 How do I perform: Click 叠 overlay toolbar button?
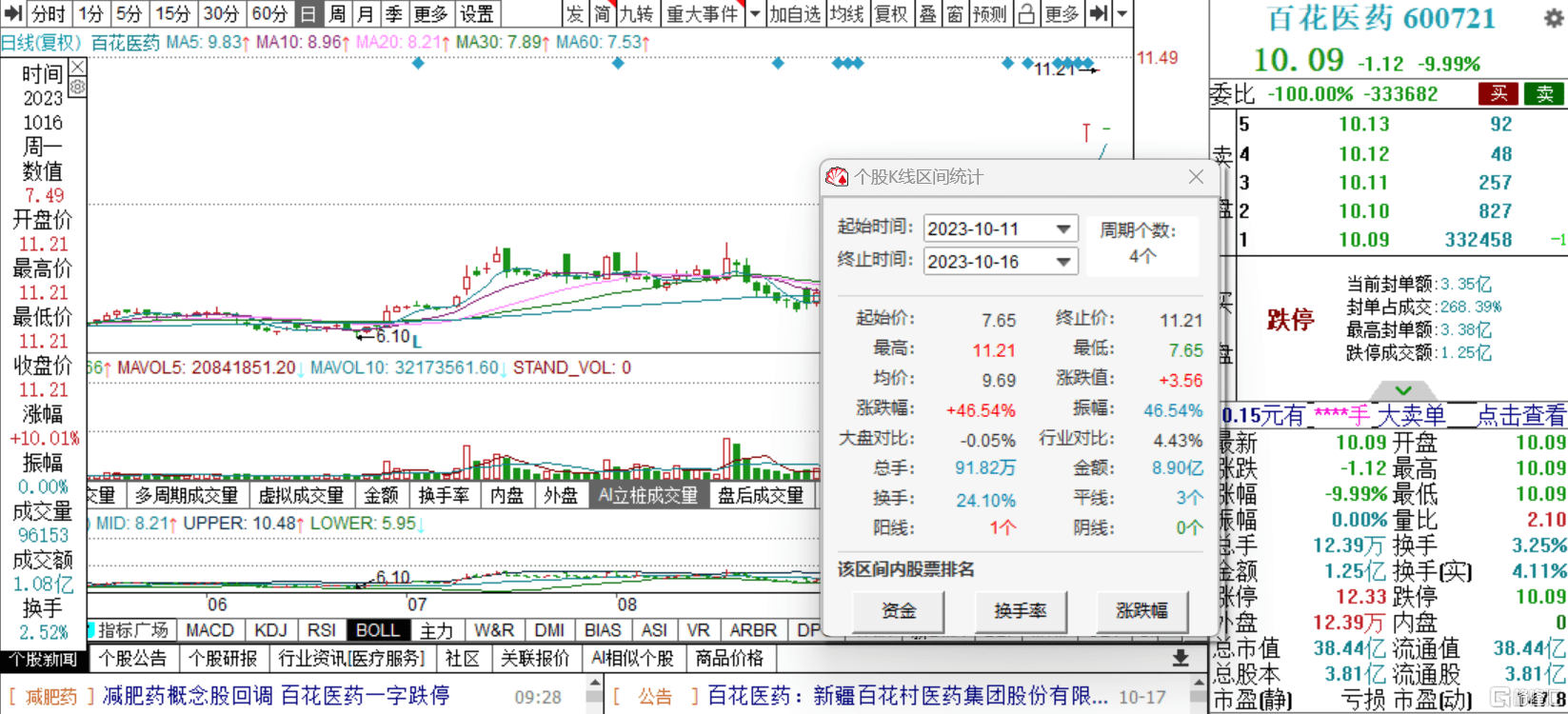pyautogui.click(x=928, y=13)
